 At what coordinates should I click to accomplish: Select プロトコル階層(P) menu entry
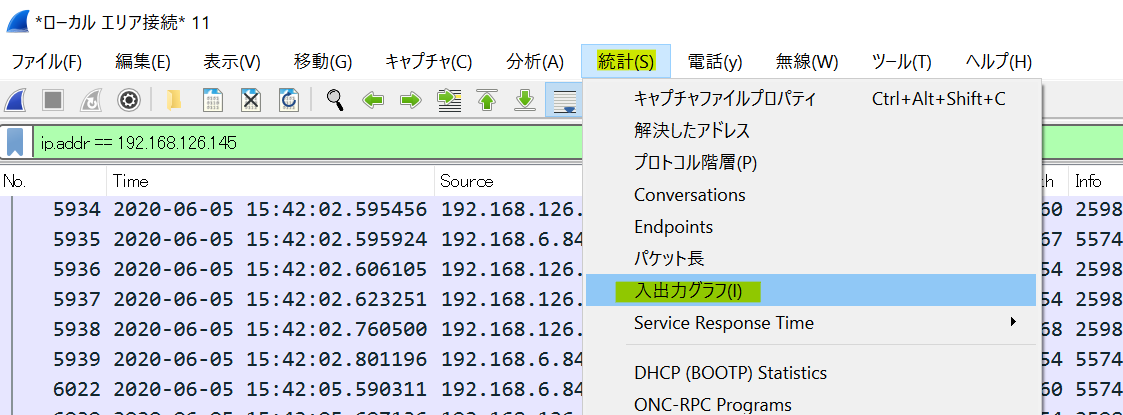(x=695, y=163)
